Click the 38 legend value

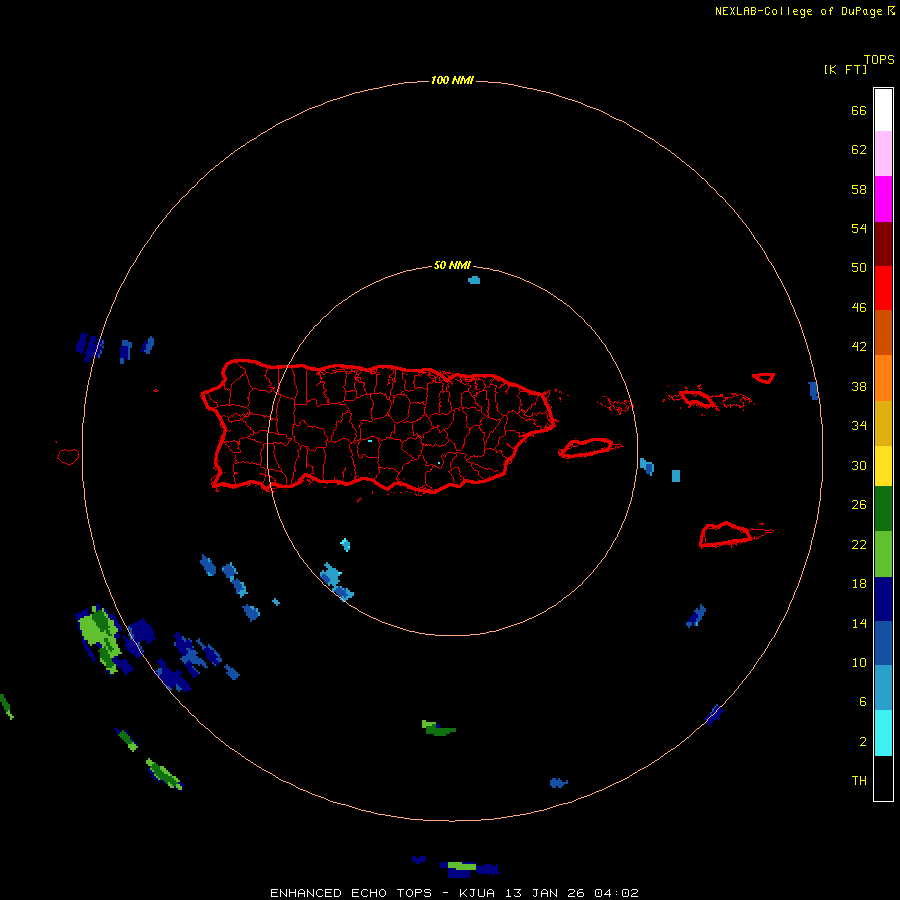point(859,386)
